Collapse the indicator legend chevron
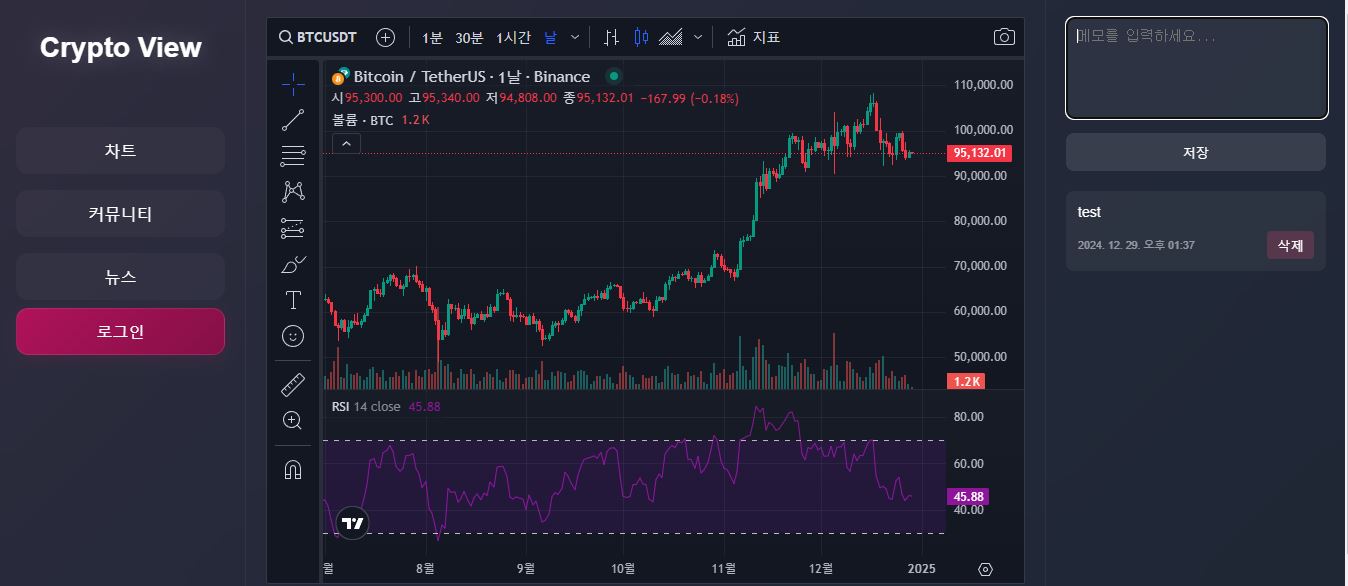Viewport: 1348px width, 586px height. pos(346,144)
